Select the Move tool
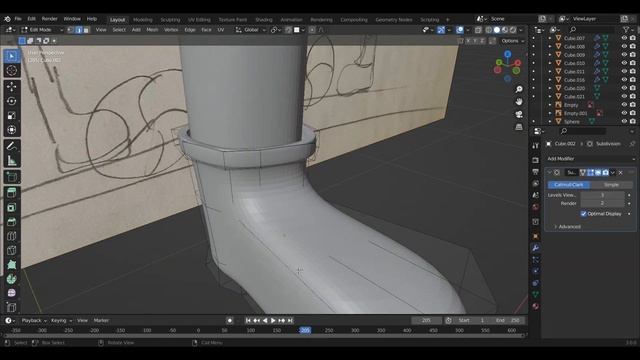The image size is (640, 360). pos(11,87)
